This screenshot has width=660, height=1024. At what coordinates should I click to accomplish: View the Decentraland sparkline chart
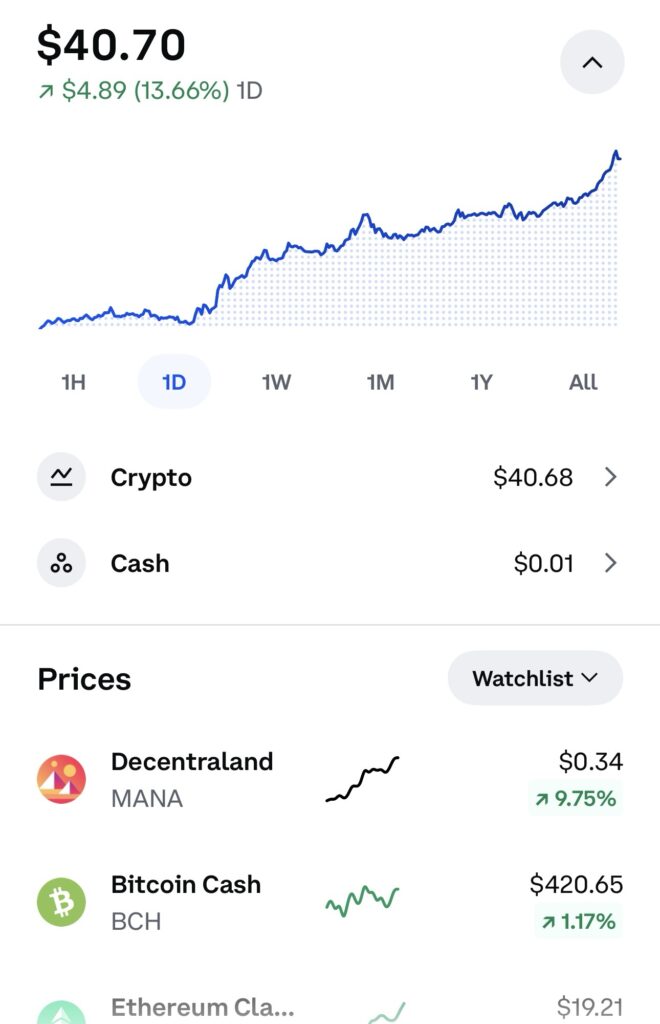tap(362, 779)
